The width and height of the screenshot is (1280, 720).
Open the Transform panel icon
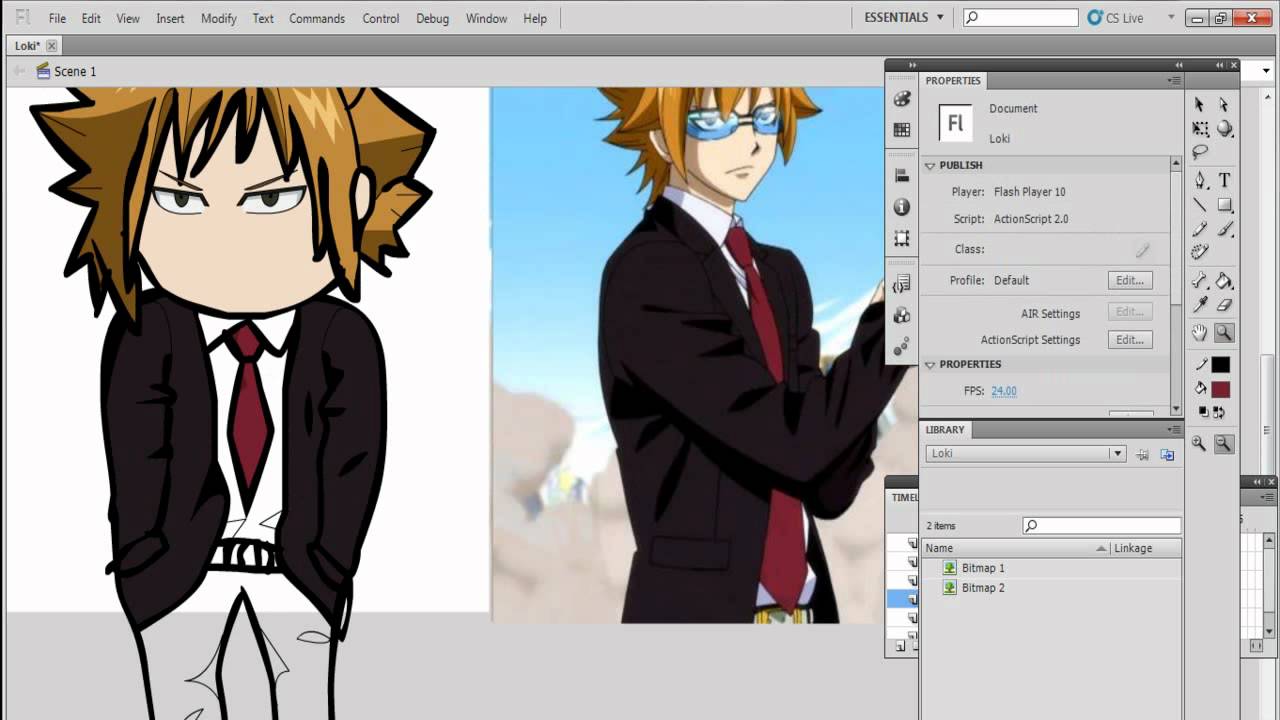pos(902,239)
